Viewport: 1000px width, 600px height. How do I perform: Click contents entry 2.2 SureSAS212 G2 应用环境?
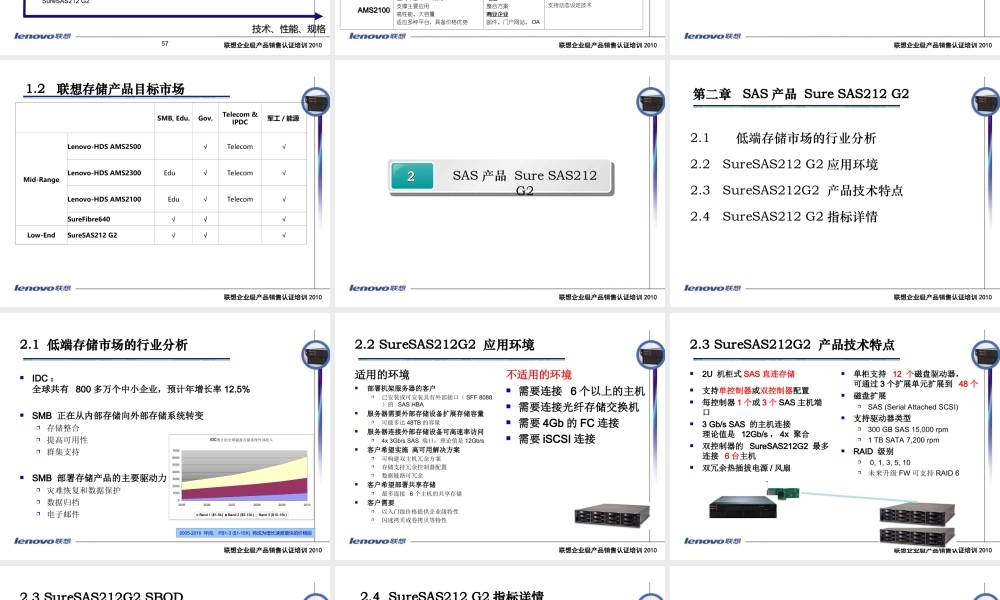[x=784, y=164]
